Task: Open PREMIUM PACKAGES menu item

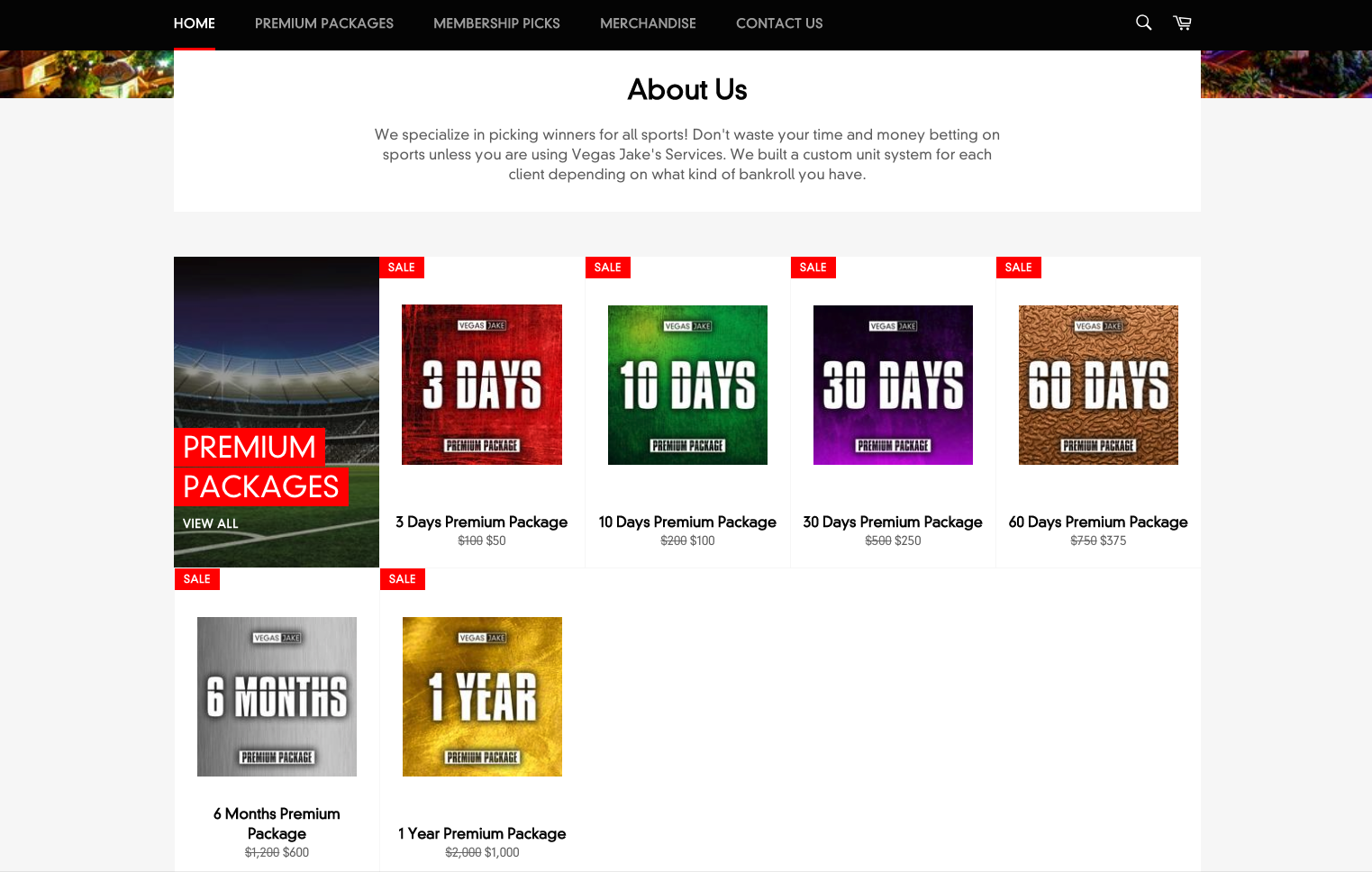Action: click(x=324, y=23)
